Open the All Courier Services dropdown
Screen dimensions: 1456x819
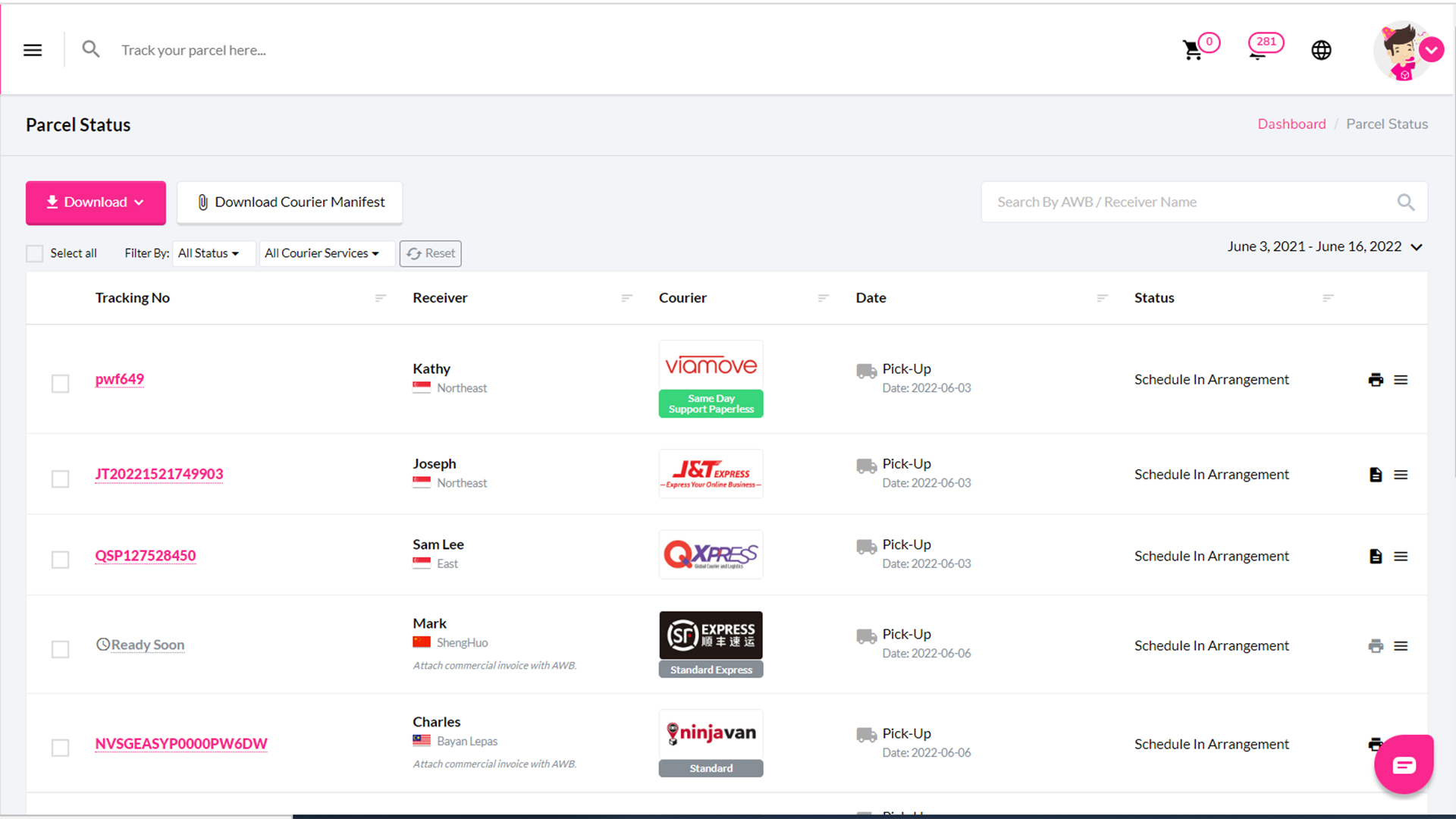pos(322,253)
